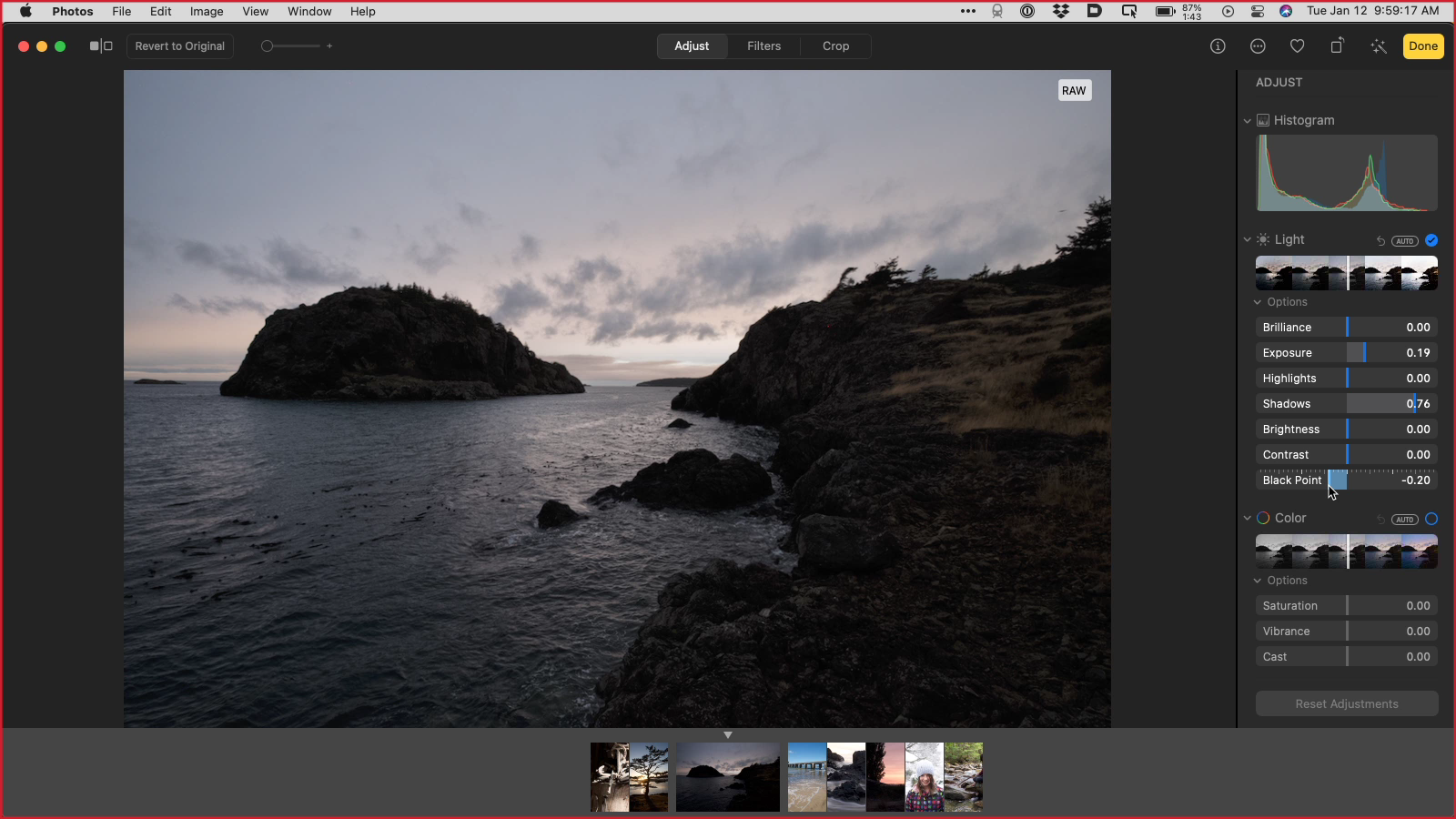
Task: Open the Dropbox menu bar icon
Action: [1061, 11]
